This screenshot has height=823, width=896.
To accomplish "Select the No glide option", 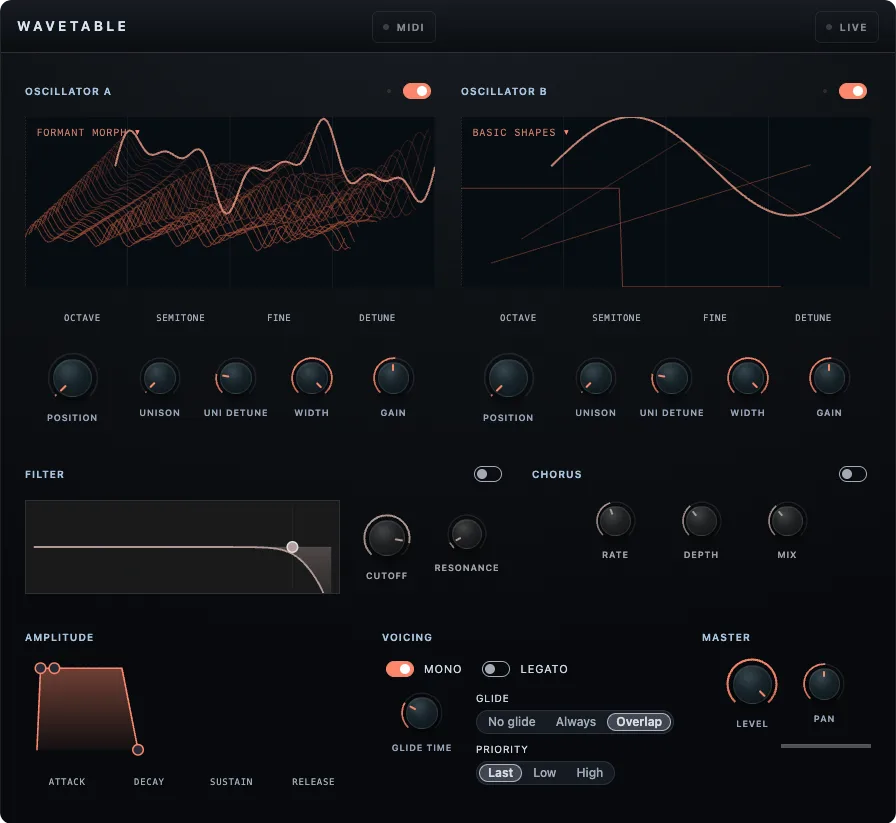I will (x=511, y=722).
